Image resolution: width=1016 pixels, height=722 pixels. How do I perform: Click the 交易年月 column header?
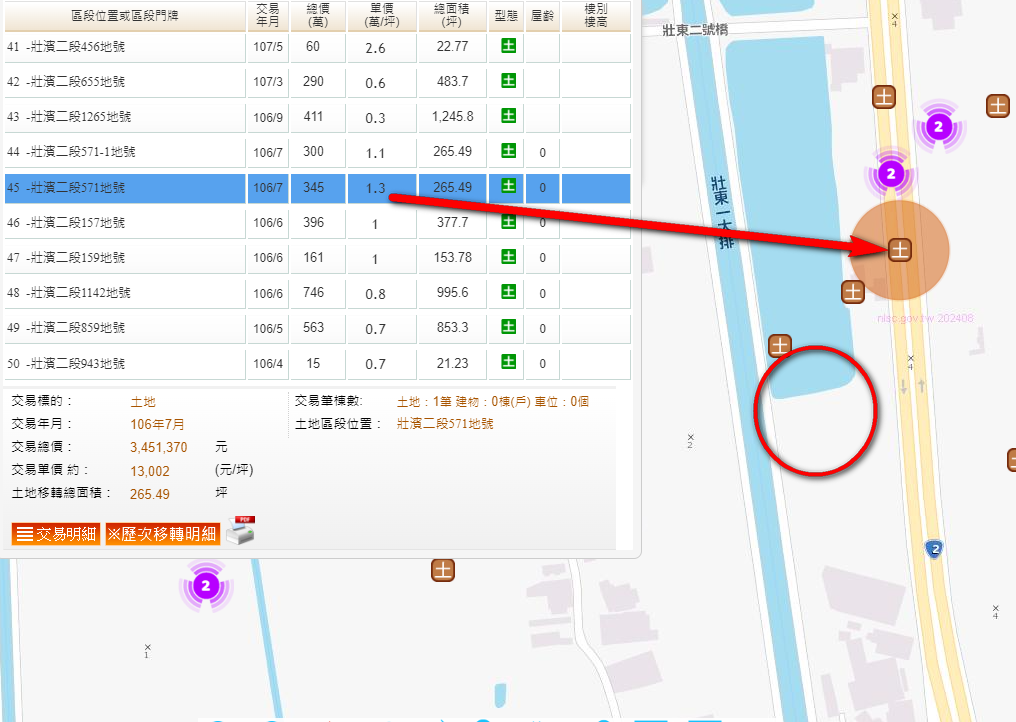click(267, 15)
